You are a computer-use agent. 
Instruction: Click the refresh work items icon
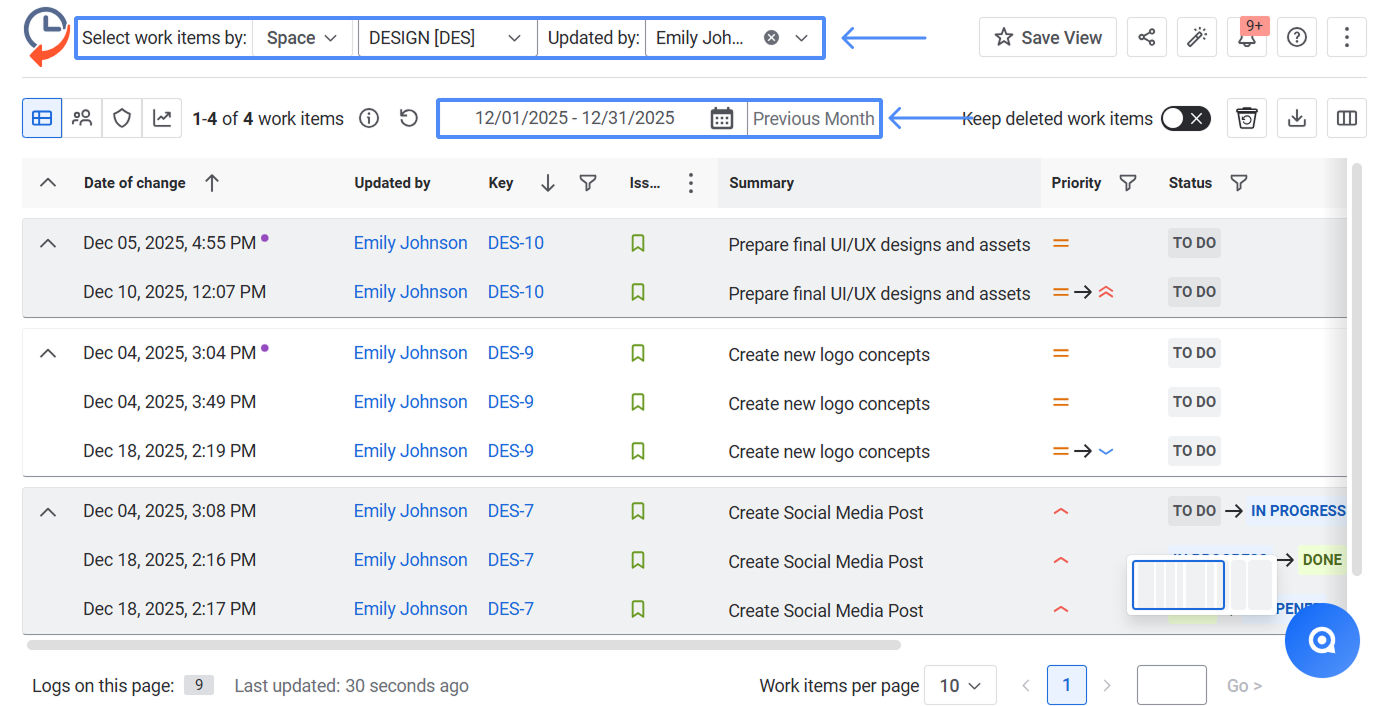click(408, 118)
